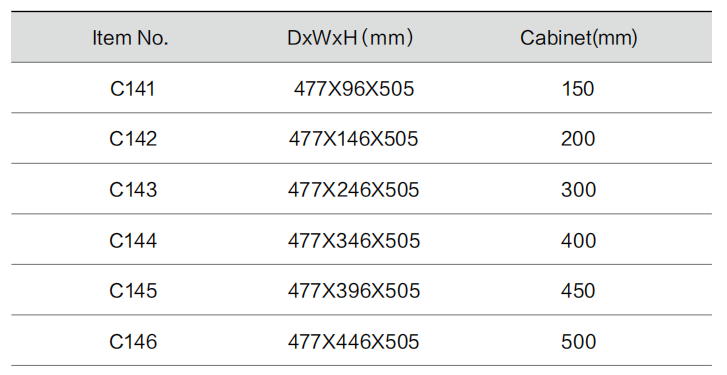Click the Cabinet(mm) column header
This screenshot has height=375, width=727.
(x=579, y=38)
